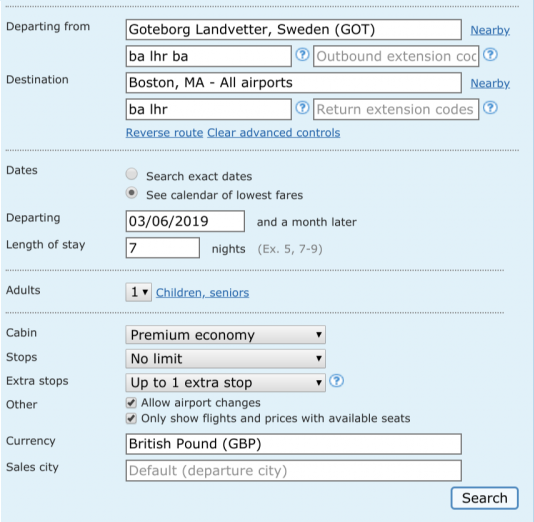Screen dimensions: 534x522
Task: Open help icon beside Extra stops dropdown
Action: point(336,381)
